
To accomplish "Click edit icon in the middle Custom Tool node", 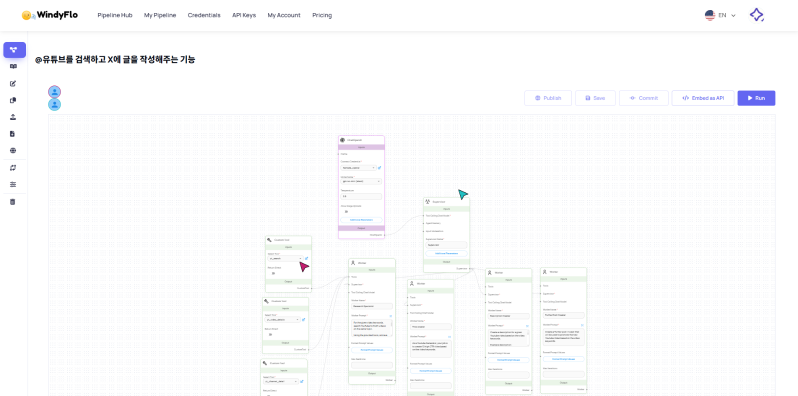I will coord(304,320).
